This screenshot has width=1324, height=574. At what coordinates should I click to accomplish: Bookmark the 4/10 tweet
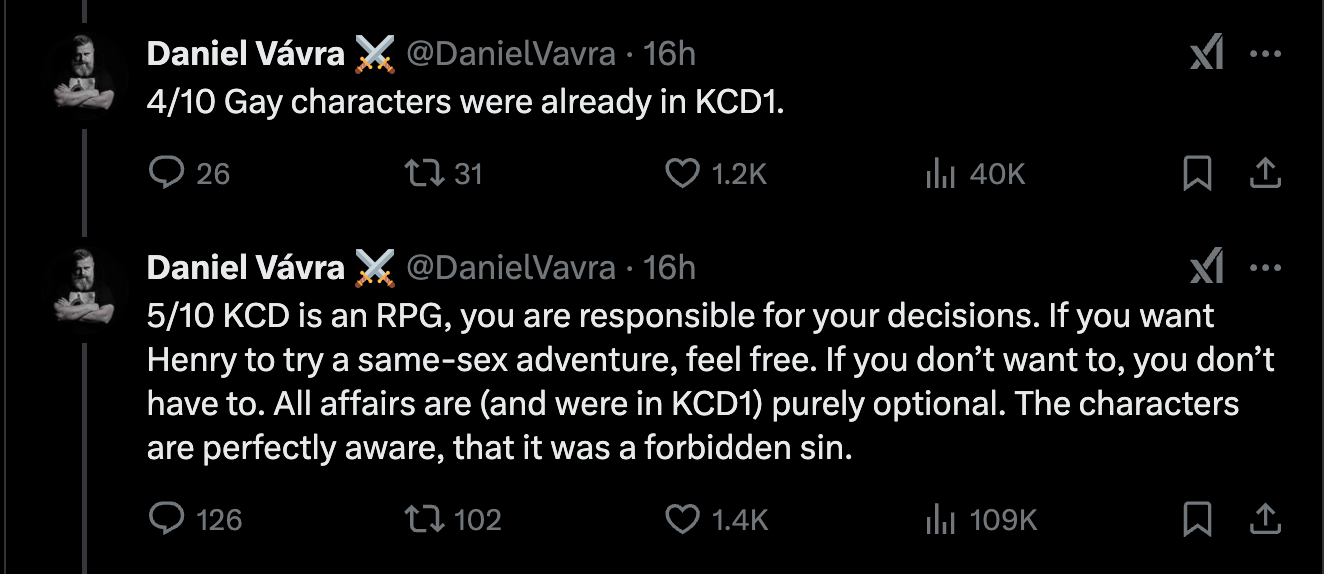pos(1197,175)
